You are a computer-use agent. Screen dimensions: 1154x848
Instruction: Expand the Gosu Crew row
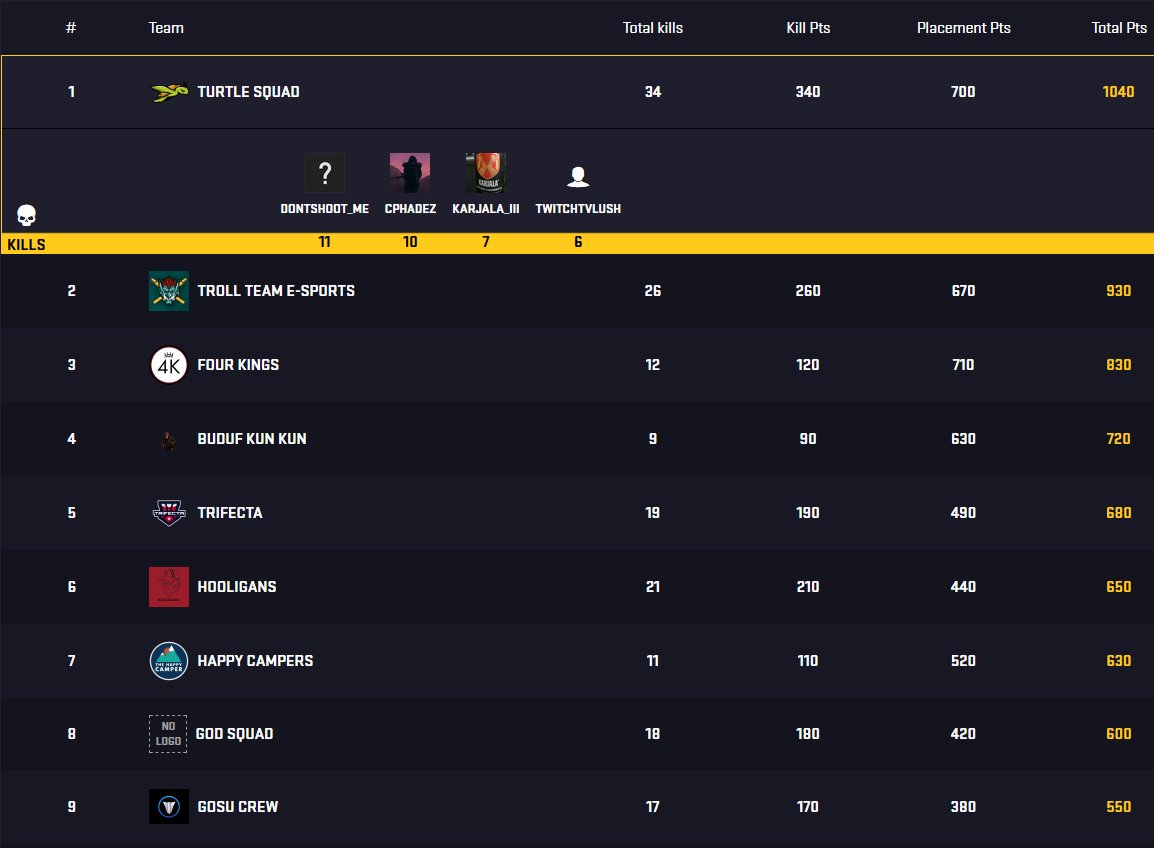tap(577, 807)
